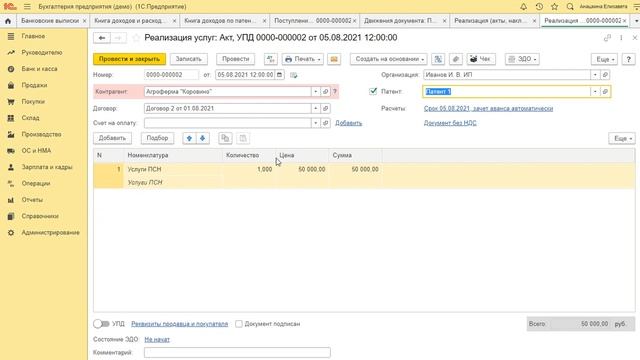The width and height of the screenshot is (640, 360).
Task: Open Отчеты section in sidebar
Action: [x=32, y=200]
